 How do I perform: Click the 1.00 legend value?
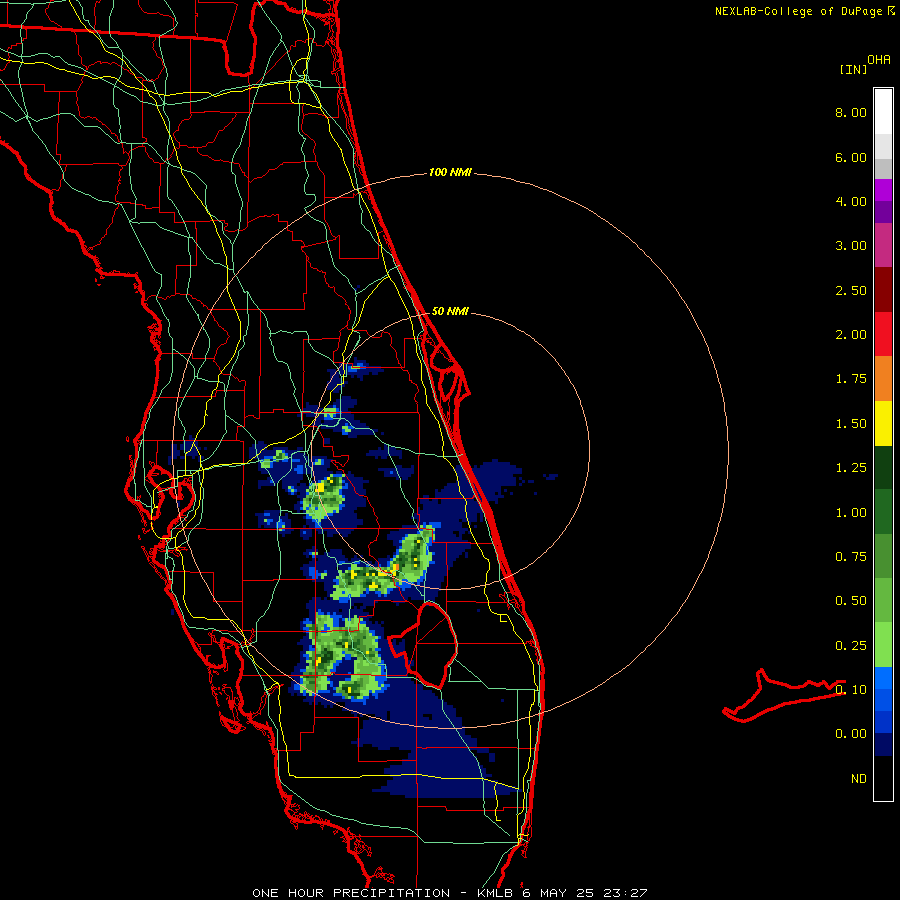(851, 513)
